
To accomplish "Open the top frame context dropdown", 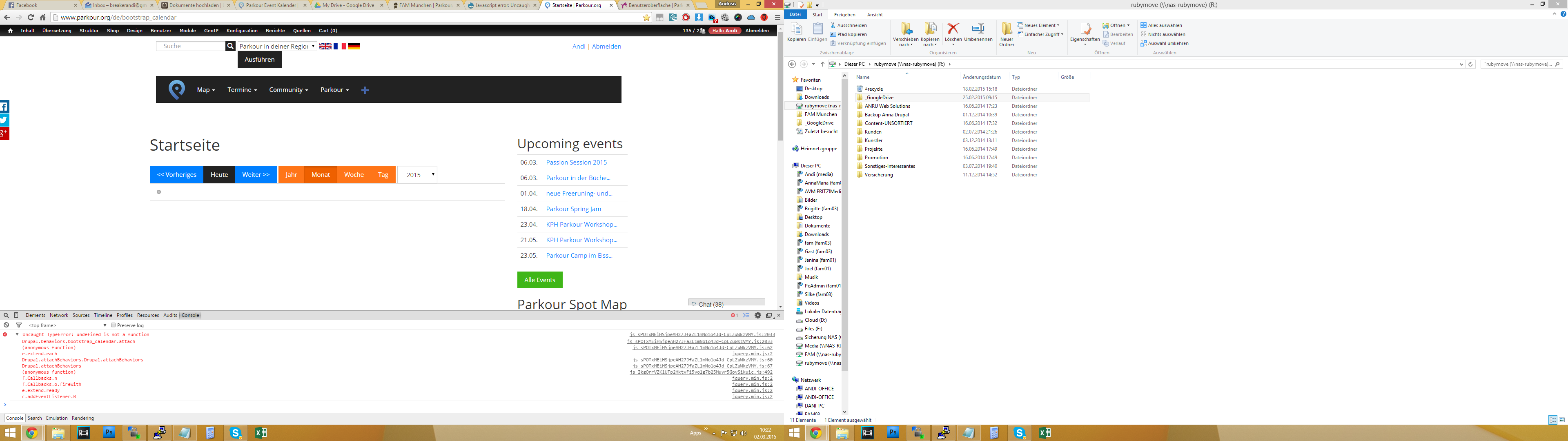I will click(67, 325).
